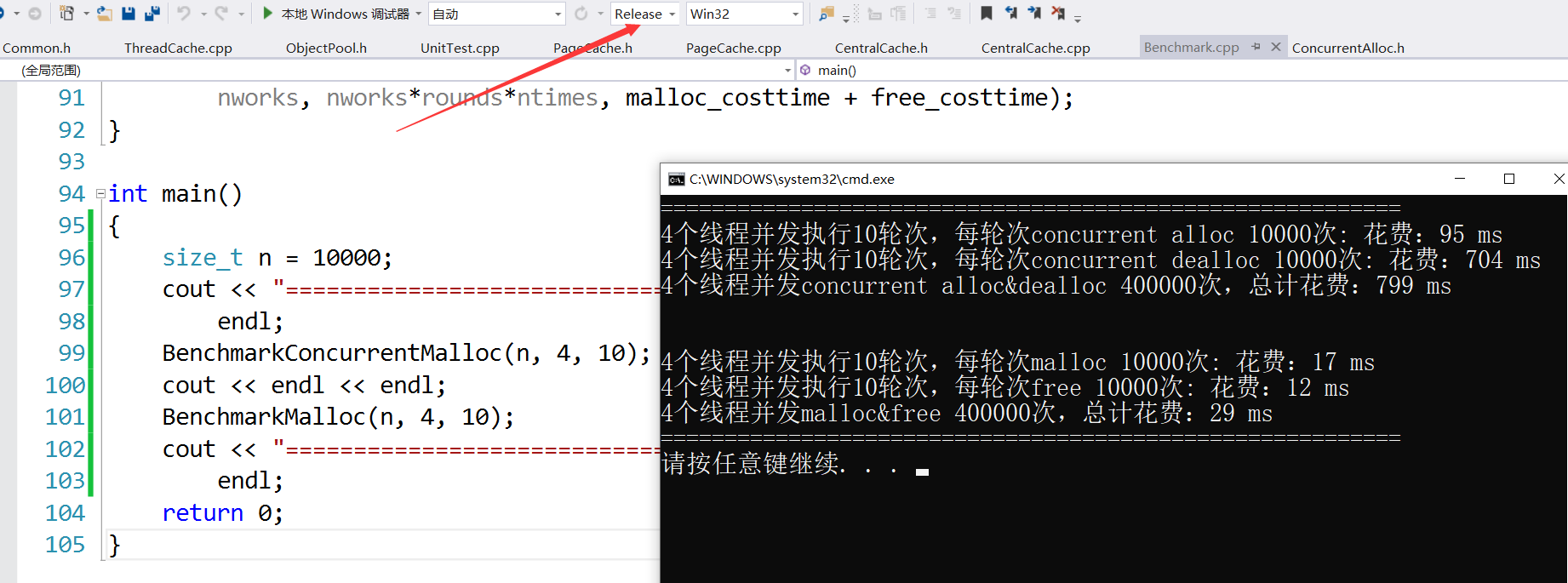The image size is (1568, 583).
Task: Click the 本地 Windows 调试器 button
Action: [x=345, y=14]
